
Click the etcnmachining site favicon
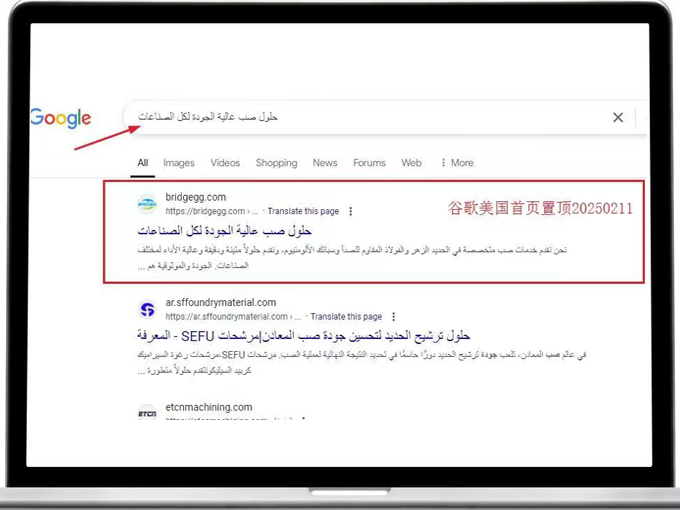coord(147,414)
